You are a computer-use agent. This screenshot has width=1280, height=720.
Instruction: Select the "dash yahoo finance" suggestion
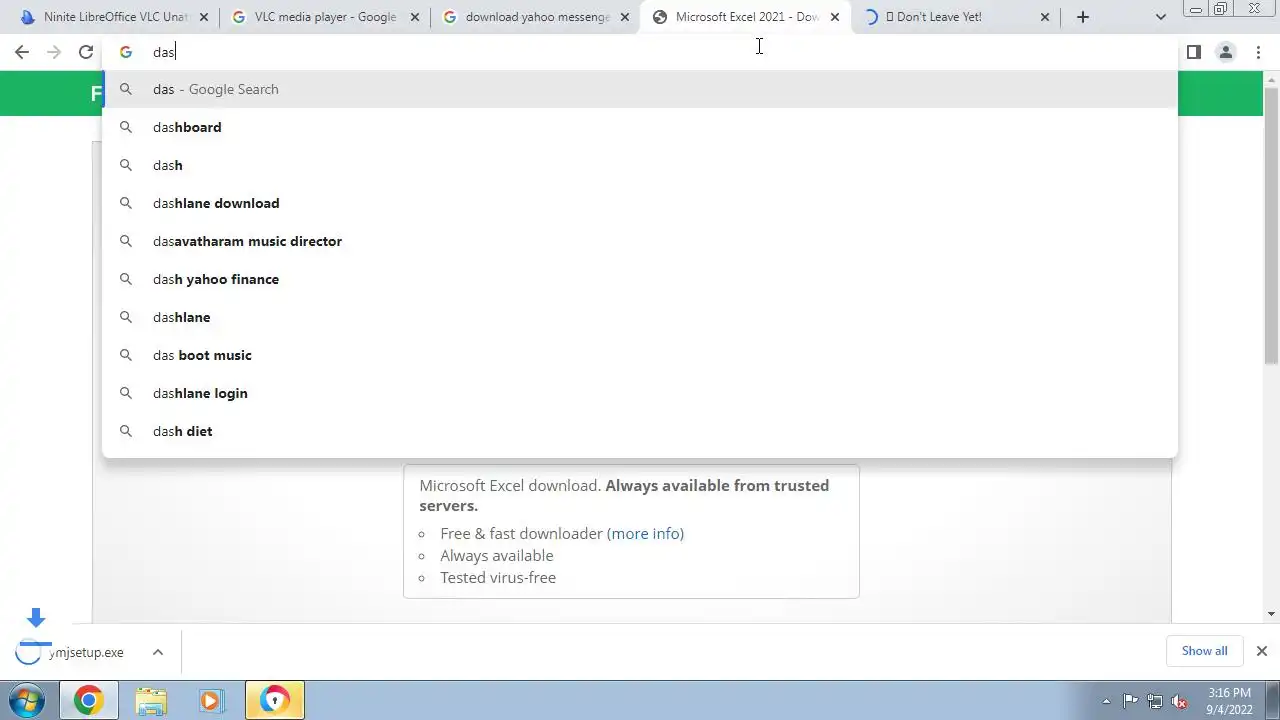point(640,279)
